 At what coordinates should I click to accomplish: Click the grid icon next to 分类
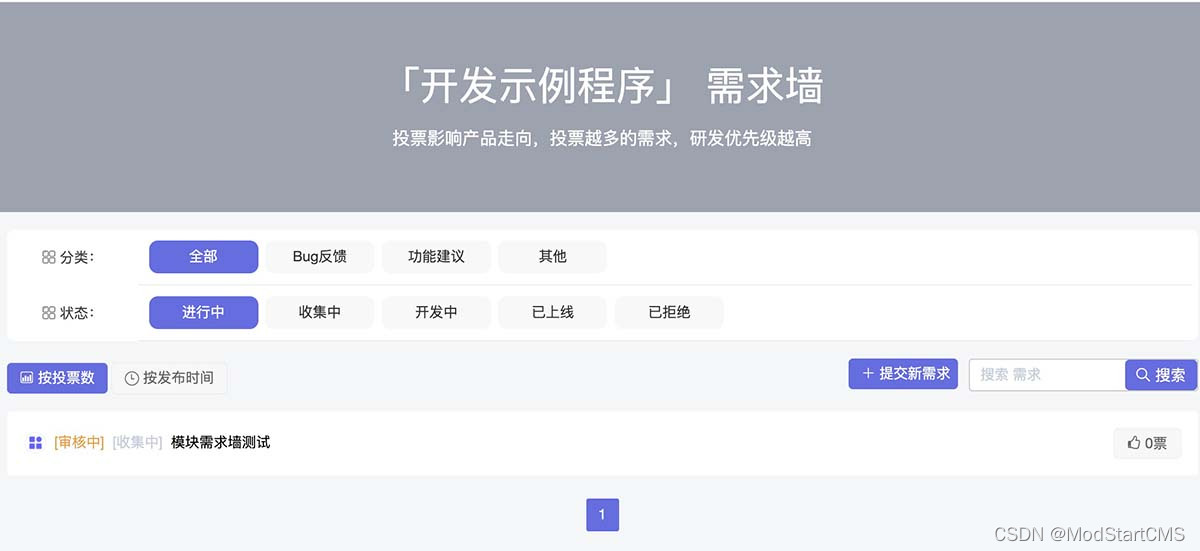pyautogui.click(x=48, y=257)
